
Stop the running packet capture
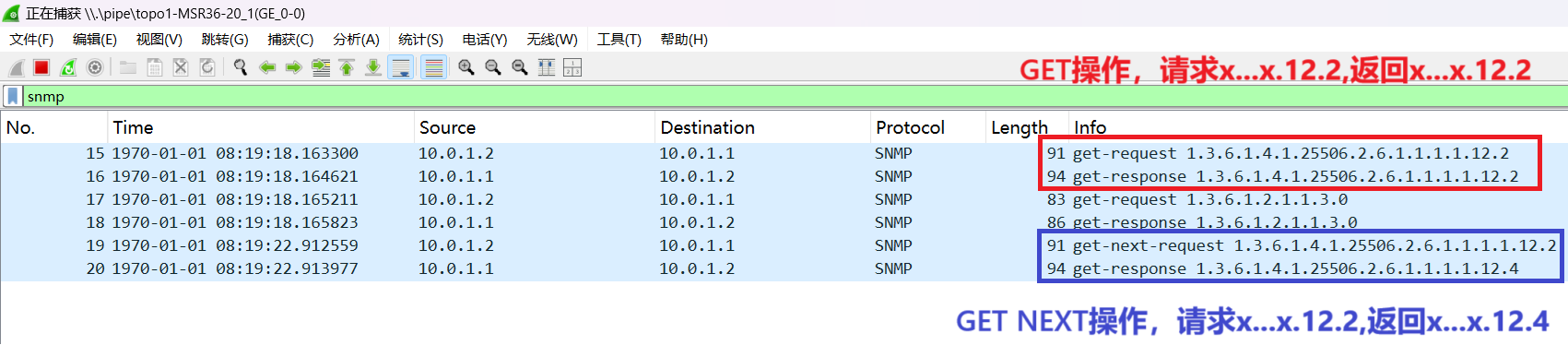tap(41, 67)
